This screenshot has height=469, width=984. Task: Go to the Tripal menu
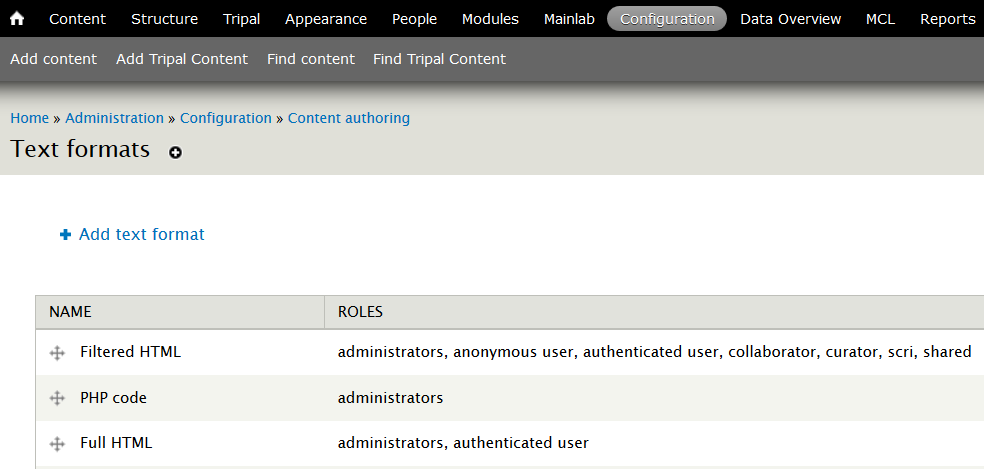pos(241,19)
